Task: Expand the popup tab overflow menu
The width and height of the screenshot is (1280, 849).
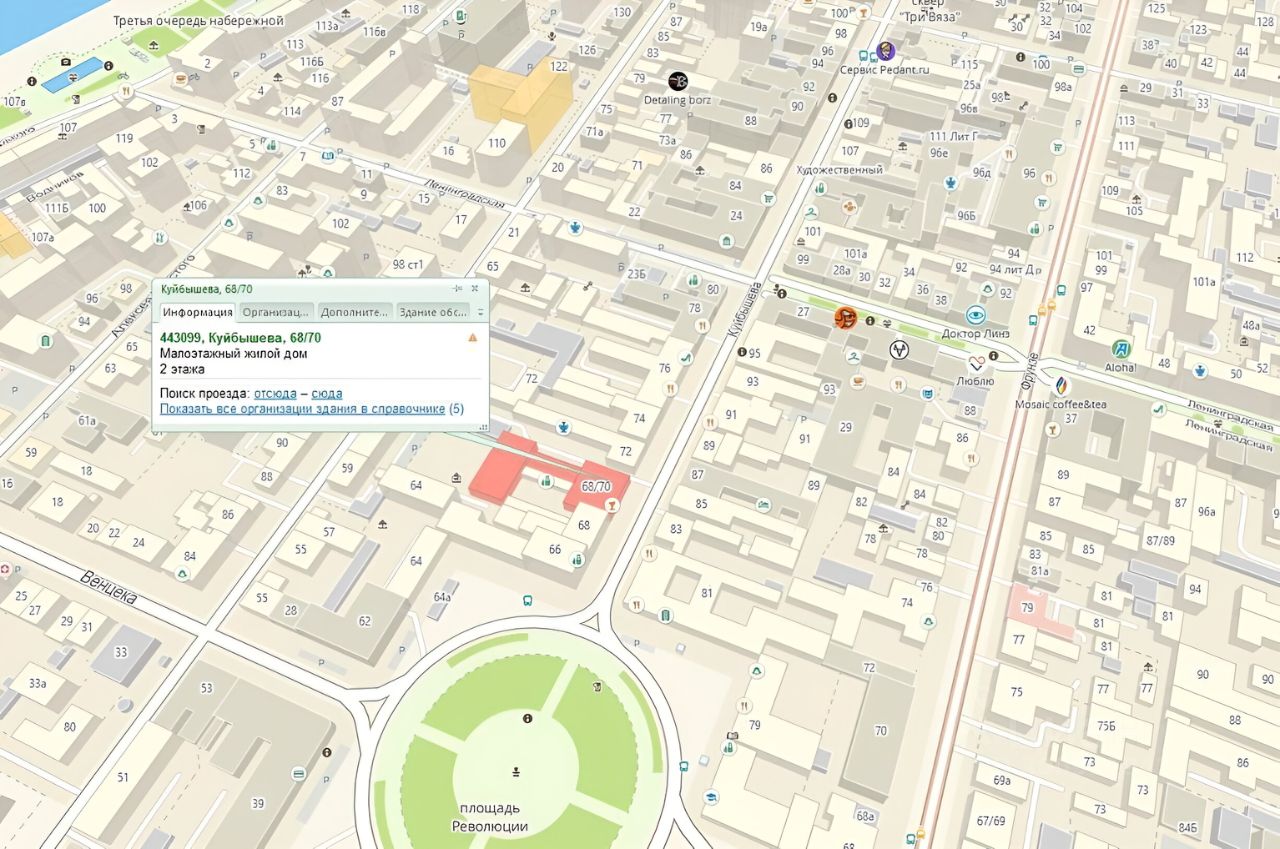Action: pyautogui.click(x=479, y=312)
